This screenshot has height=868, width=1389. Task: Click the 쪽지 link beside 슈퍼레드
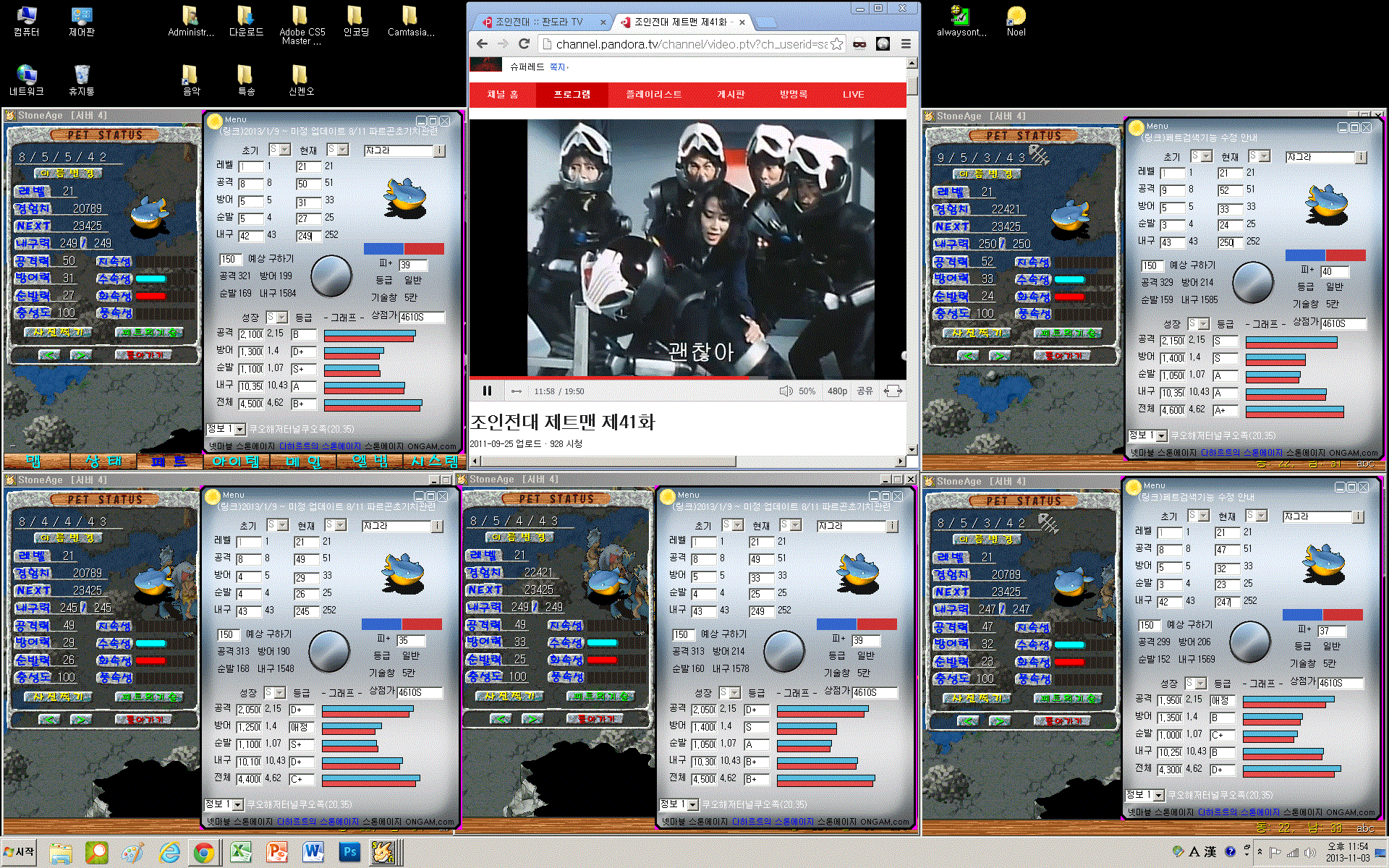(557, 67)
